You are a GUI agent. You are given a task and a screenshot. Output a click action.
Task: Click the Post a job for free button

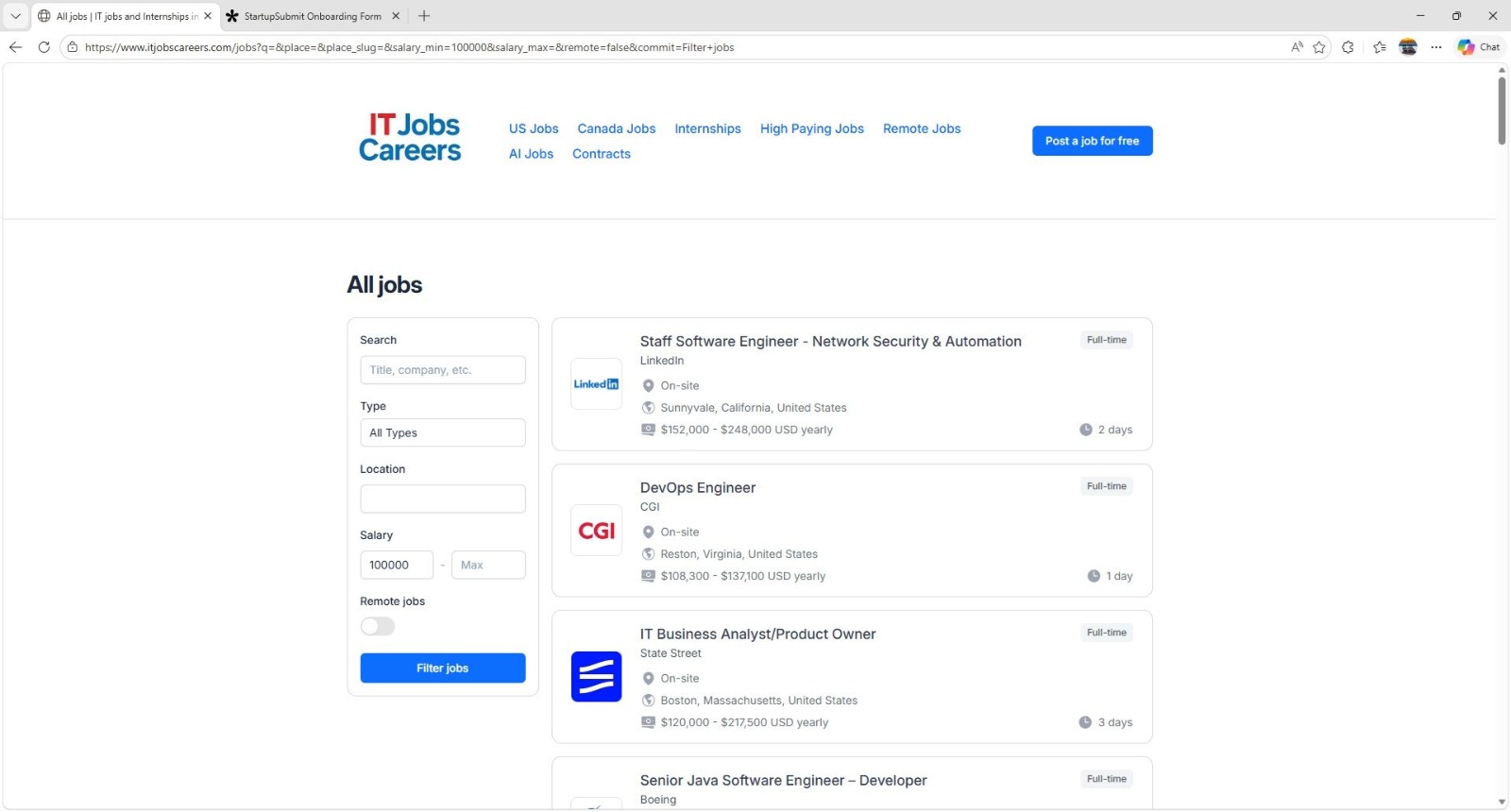[x=1092, y=142]
